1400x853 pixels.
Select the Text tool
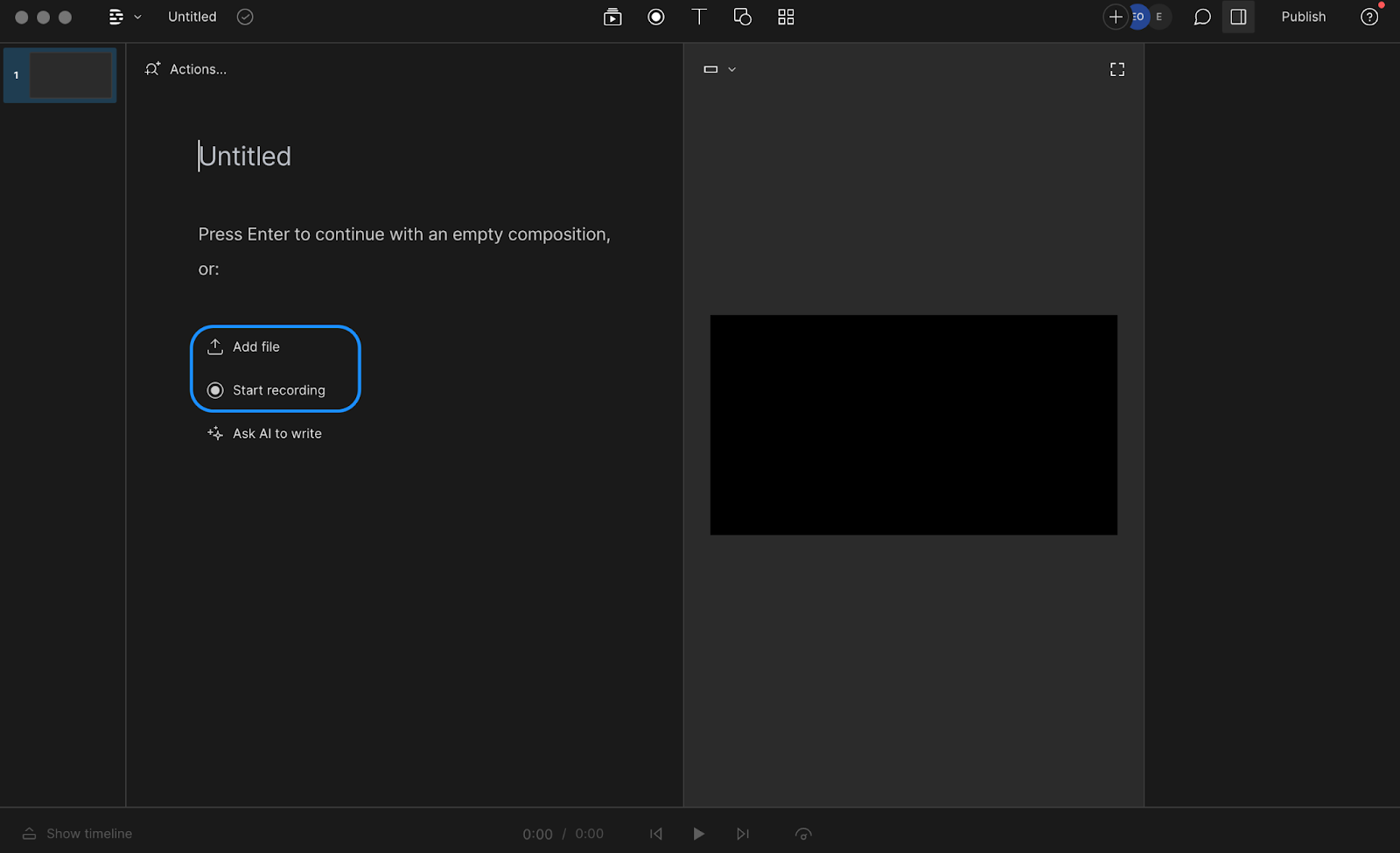click(699, 17)
